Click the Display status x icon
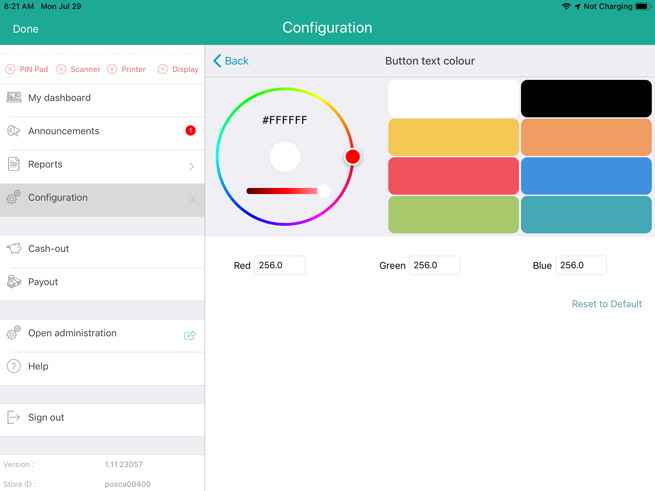The image size is (655, 491). (163, 69)
